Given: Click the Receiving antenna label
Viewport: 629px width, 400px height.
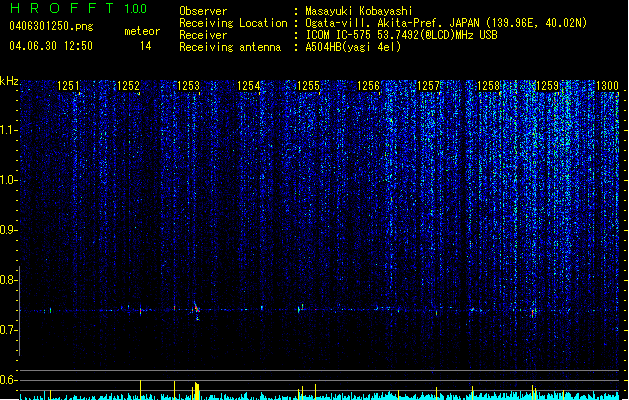Looking at the screenshot, I should coord(230,47).
